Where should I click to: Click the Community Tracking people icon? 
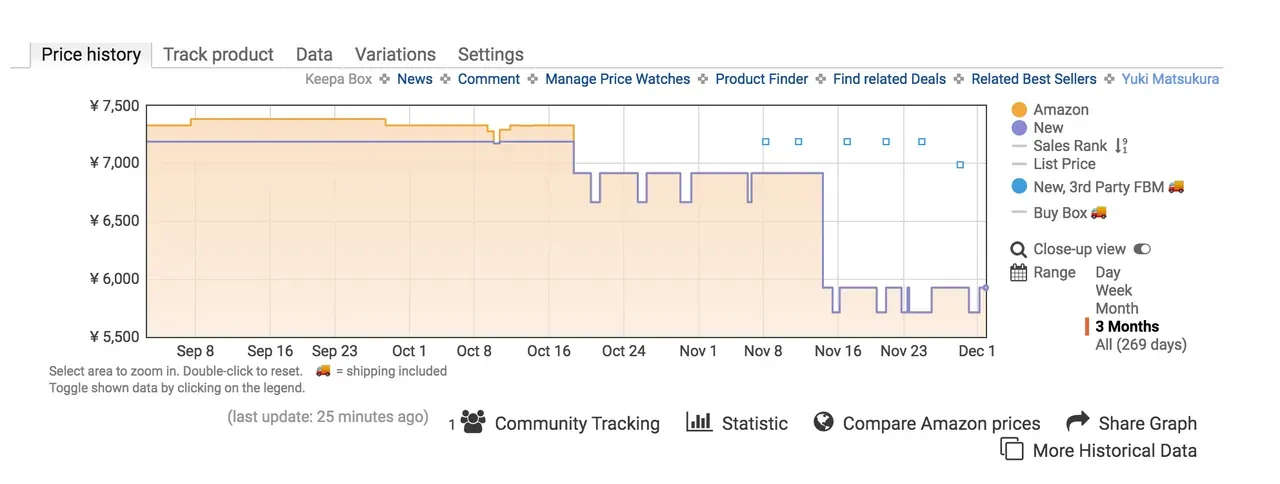coord(473,422)
